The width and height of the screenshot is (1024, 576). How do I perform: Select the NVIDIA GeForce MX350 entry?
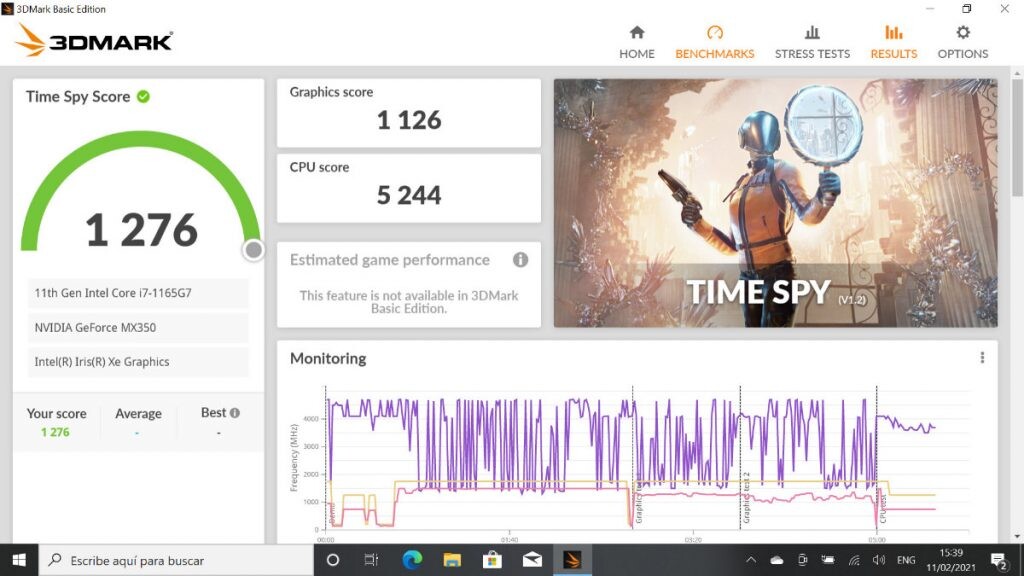(138, 327)
